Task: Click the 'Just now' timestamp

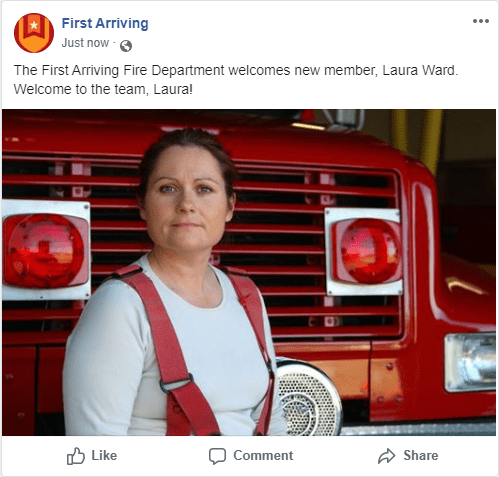Action: [85, 43]
